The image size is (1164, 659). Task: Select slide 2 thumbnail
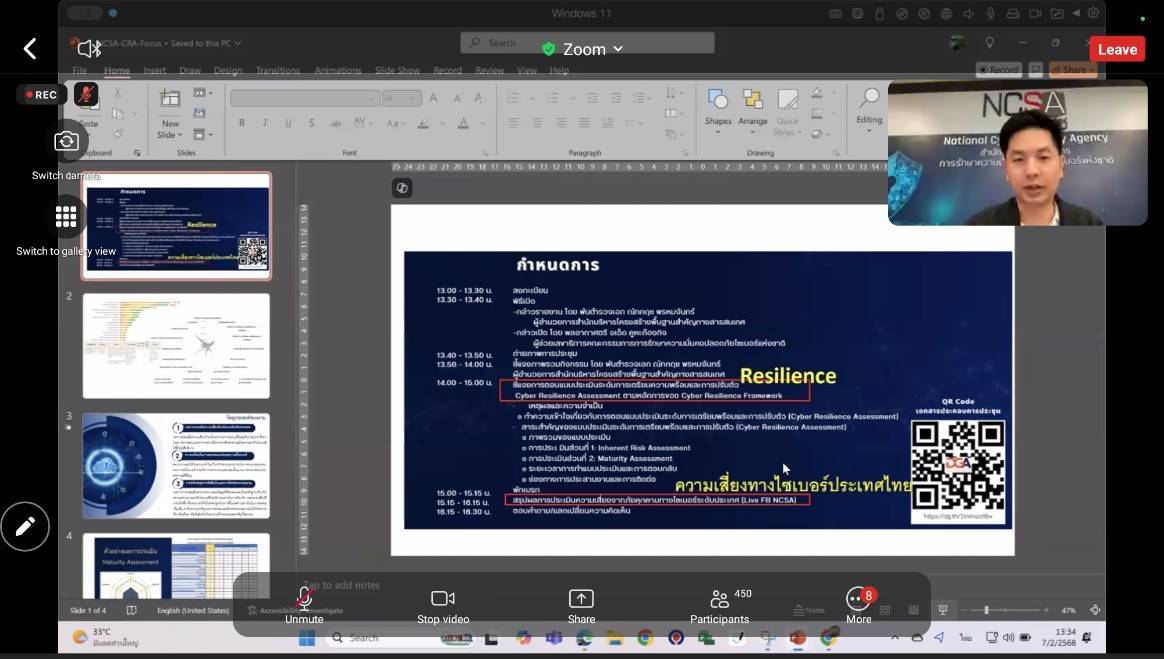(176, 346)
